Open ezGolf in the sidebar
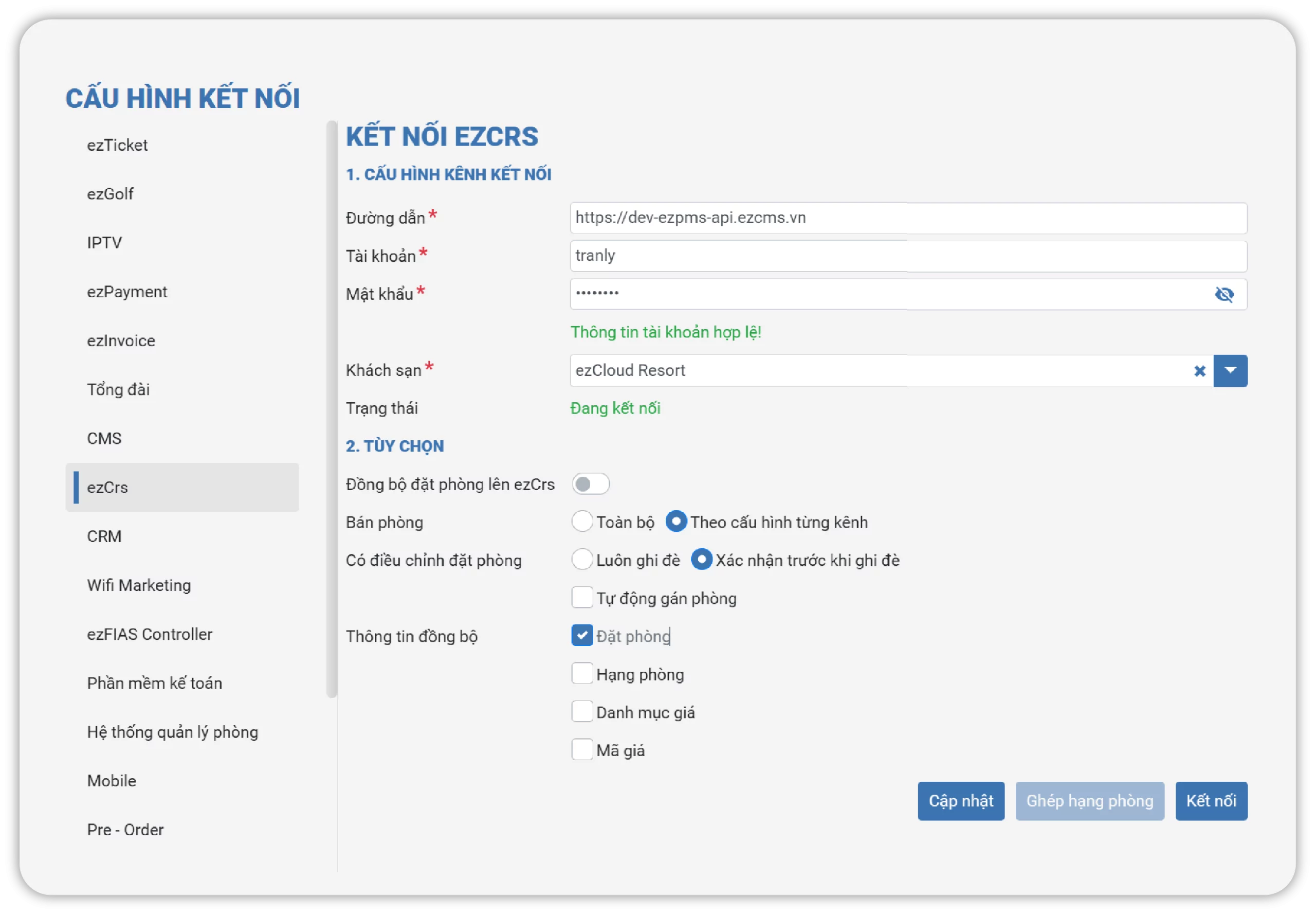The height and width of the screenshot is (915, 1316). coord(182,194)
